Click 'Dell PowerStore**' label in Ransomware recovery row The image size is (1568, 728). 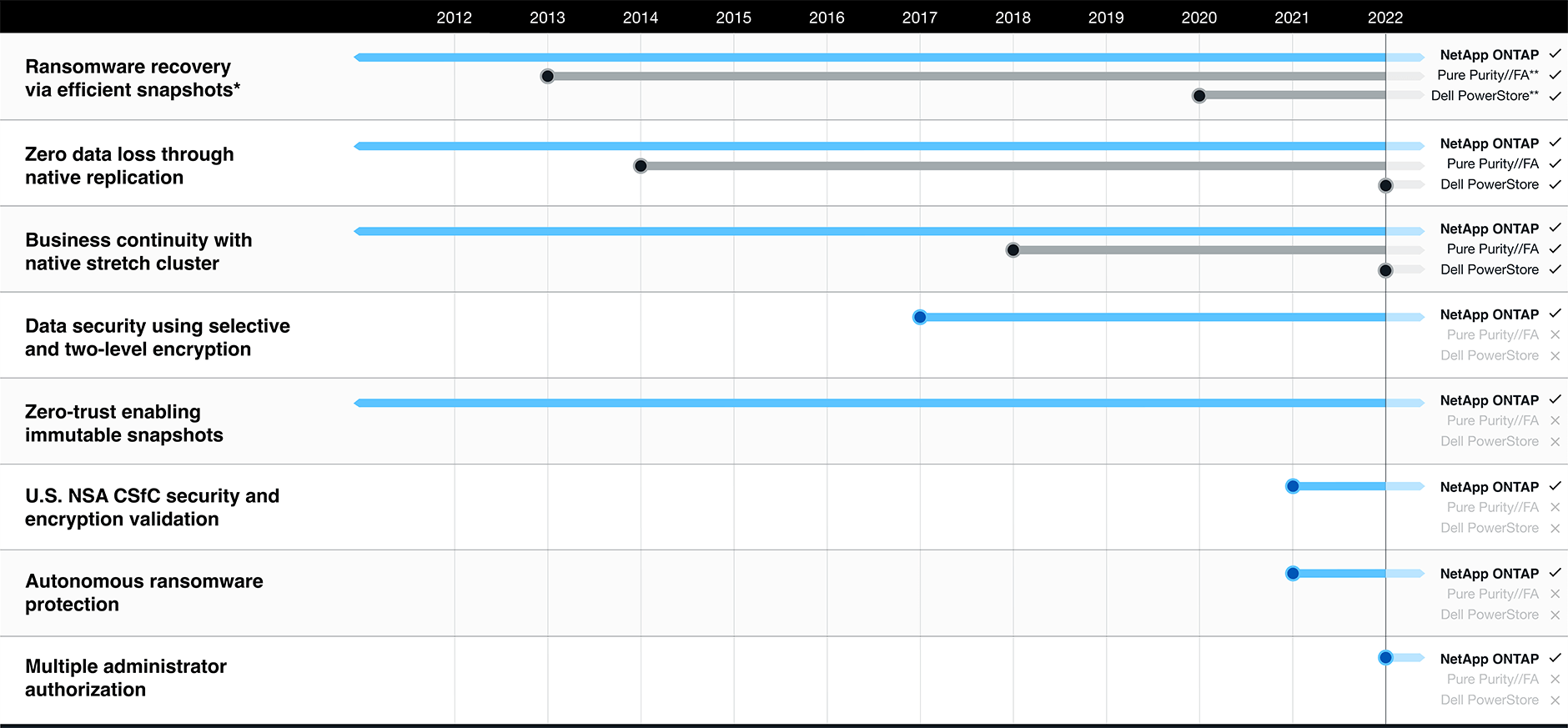1485,96
